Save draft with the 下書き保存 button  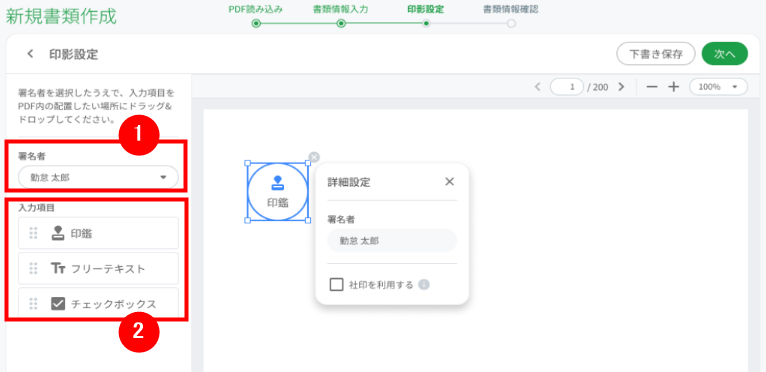(x=656, y=54)
